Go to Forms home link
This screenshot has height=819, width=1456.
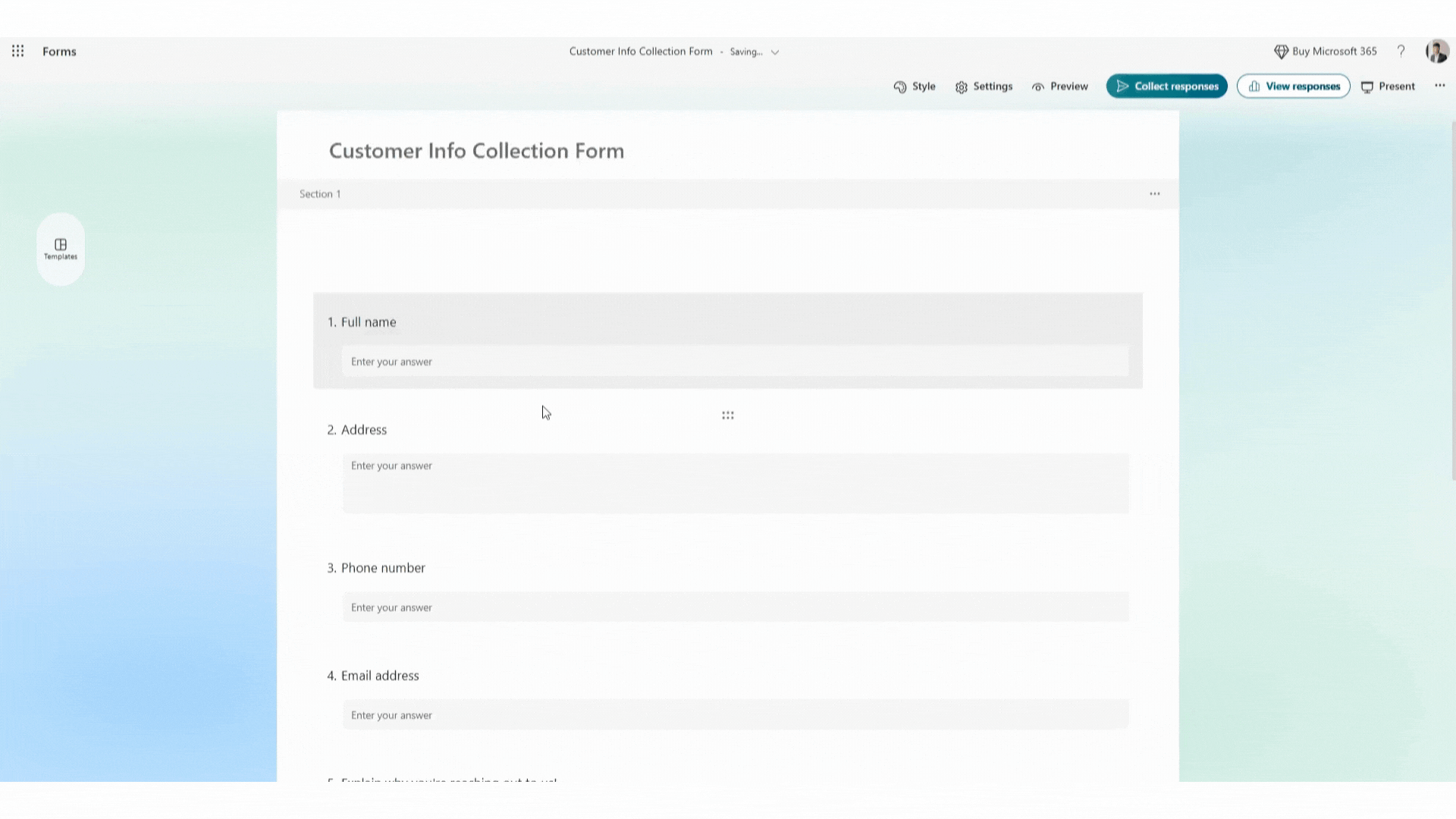(59, 52)
